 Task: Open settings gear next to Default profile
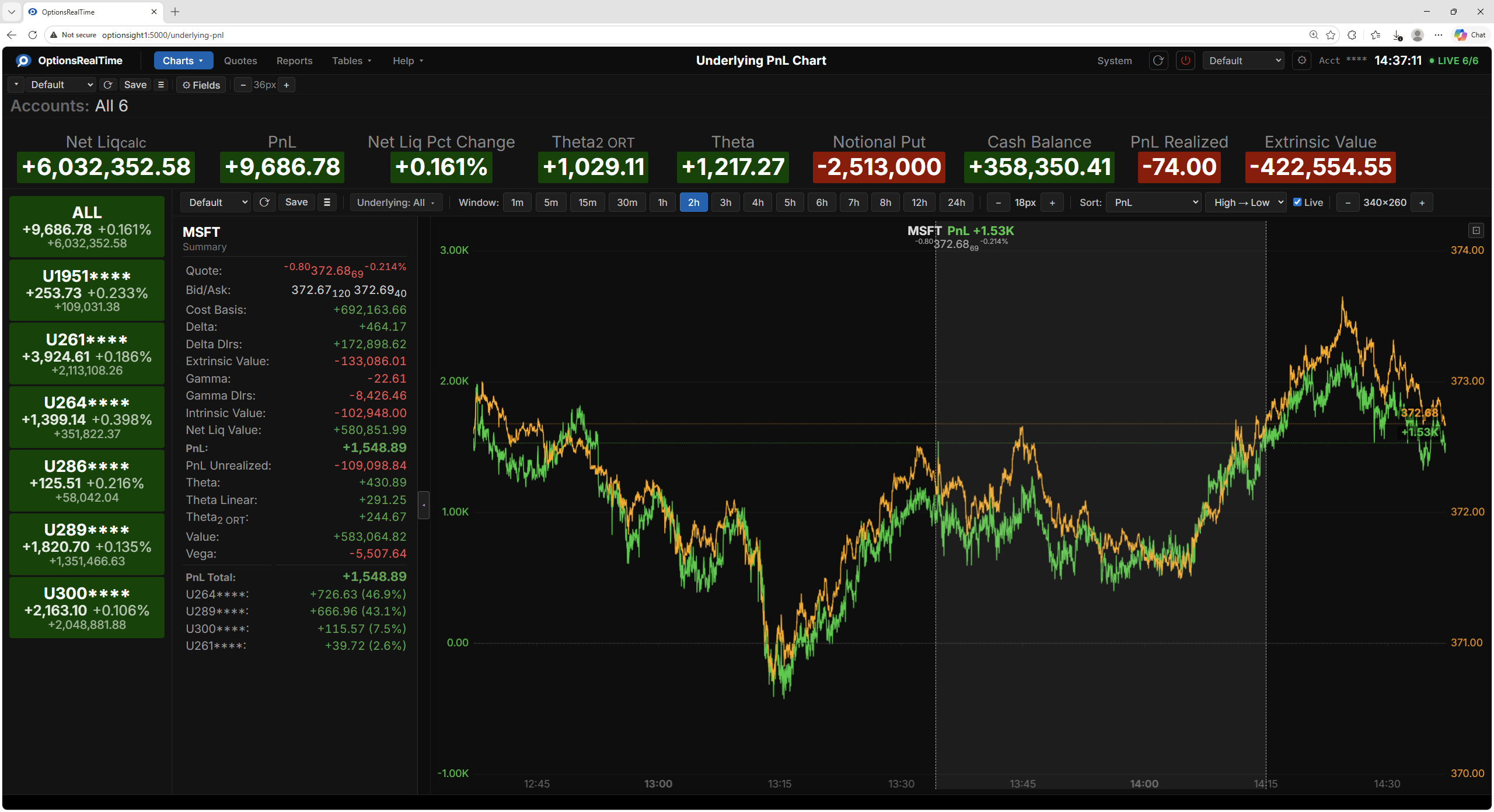pos(1301,61)
